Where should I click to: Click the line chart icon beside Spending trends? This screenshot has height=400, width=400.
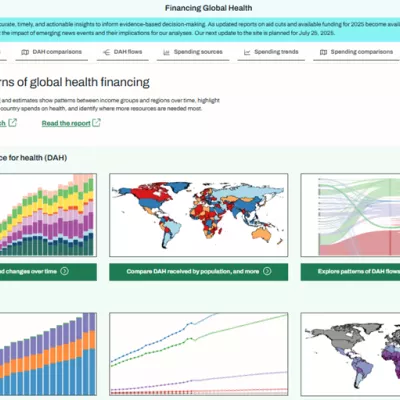click(x=247, y=52)
